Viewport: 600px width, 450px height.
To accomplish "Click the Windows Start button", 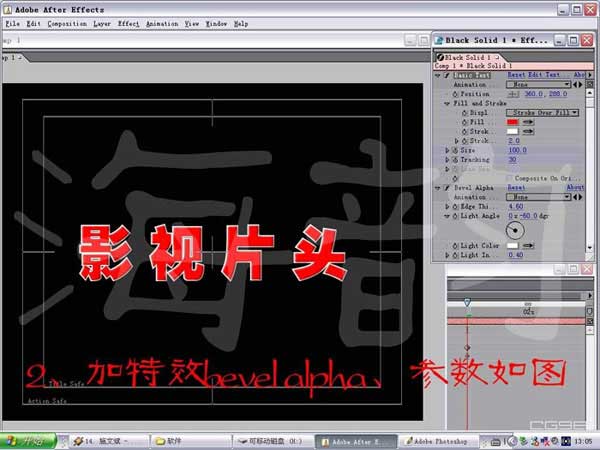I will (28, 442).
